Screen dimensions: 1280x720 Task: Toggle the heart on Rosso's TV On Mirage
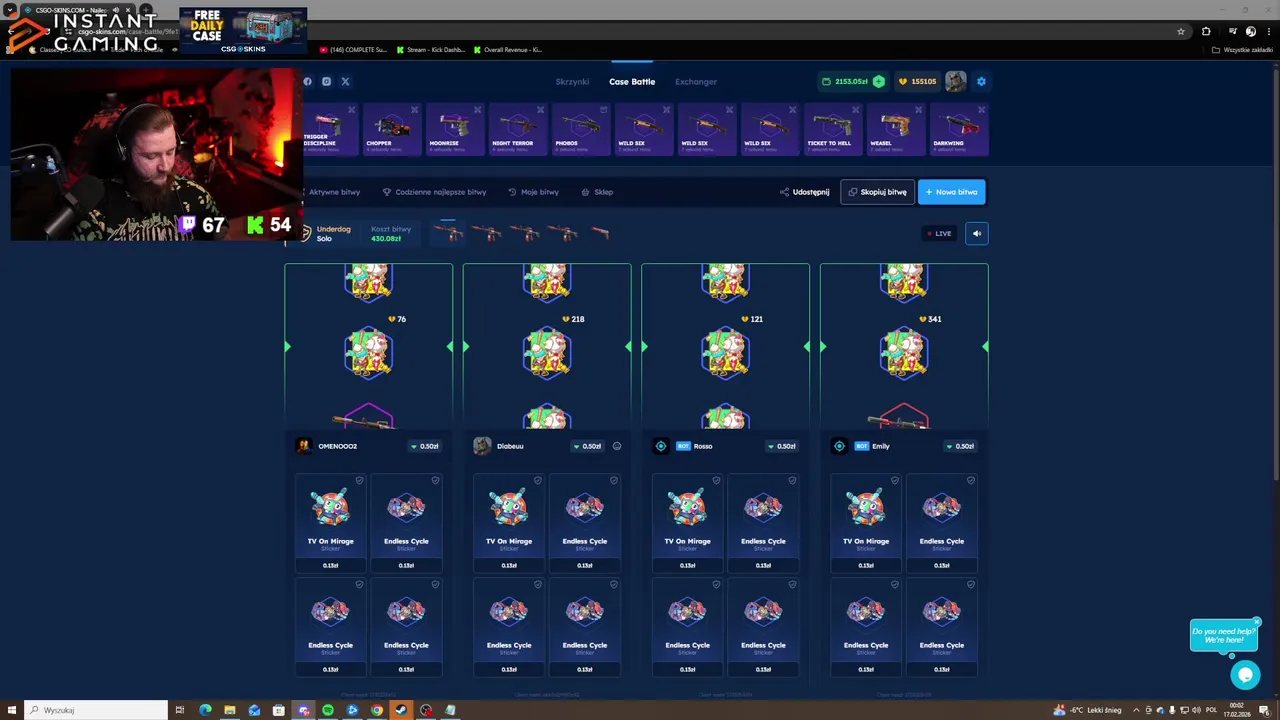pos(716,481)
